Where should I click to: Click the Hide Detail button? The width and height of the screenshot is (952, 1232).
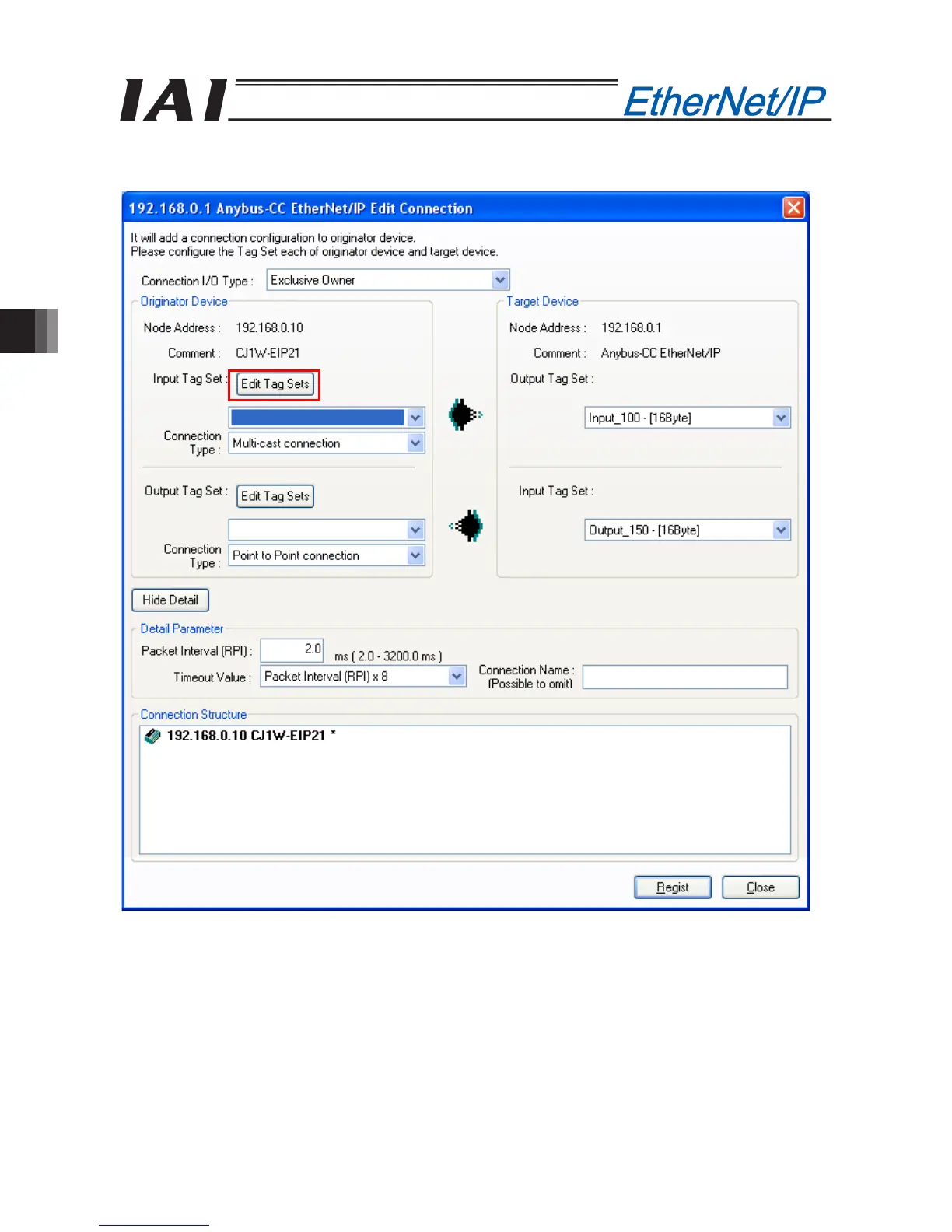[x=170, y=600]
